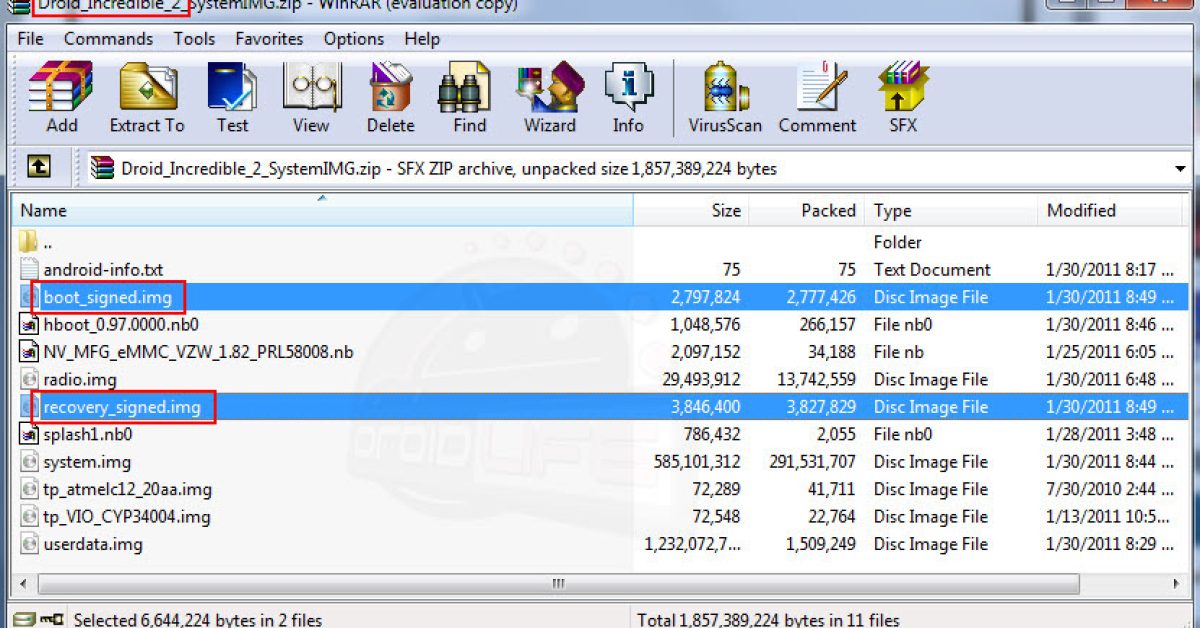Run the Test archive tool
This screenshot has height=628, width=1200.
click(232, 97)
